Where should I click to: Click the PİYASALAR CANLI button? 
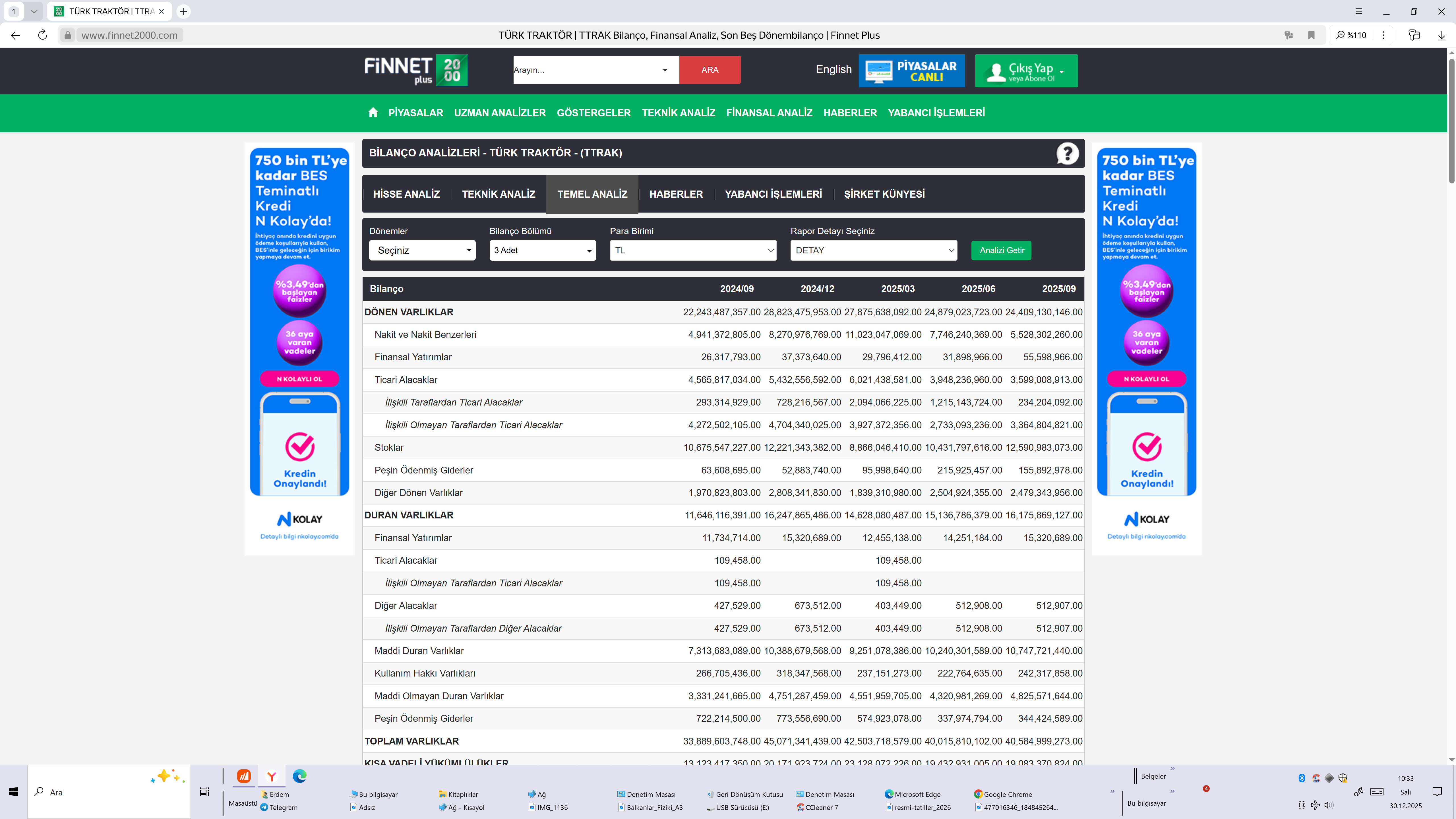point(912,71)
